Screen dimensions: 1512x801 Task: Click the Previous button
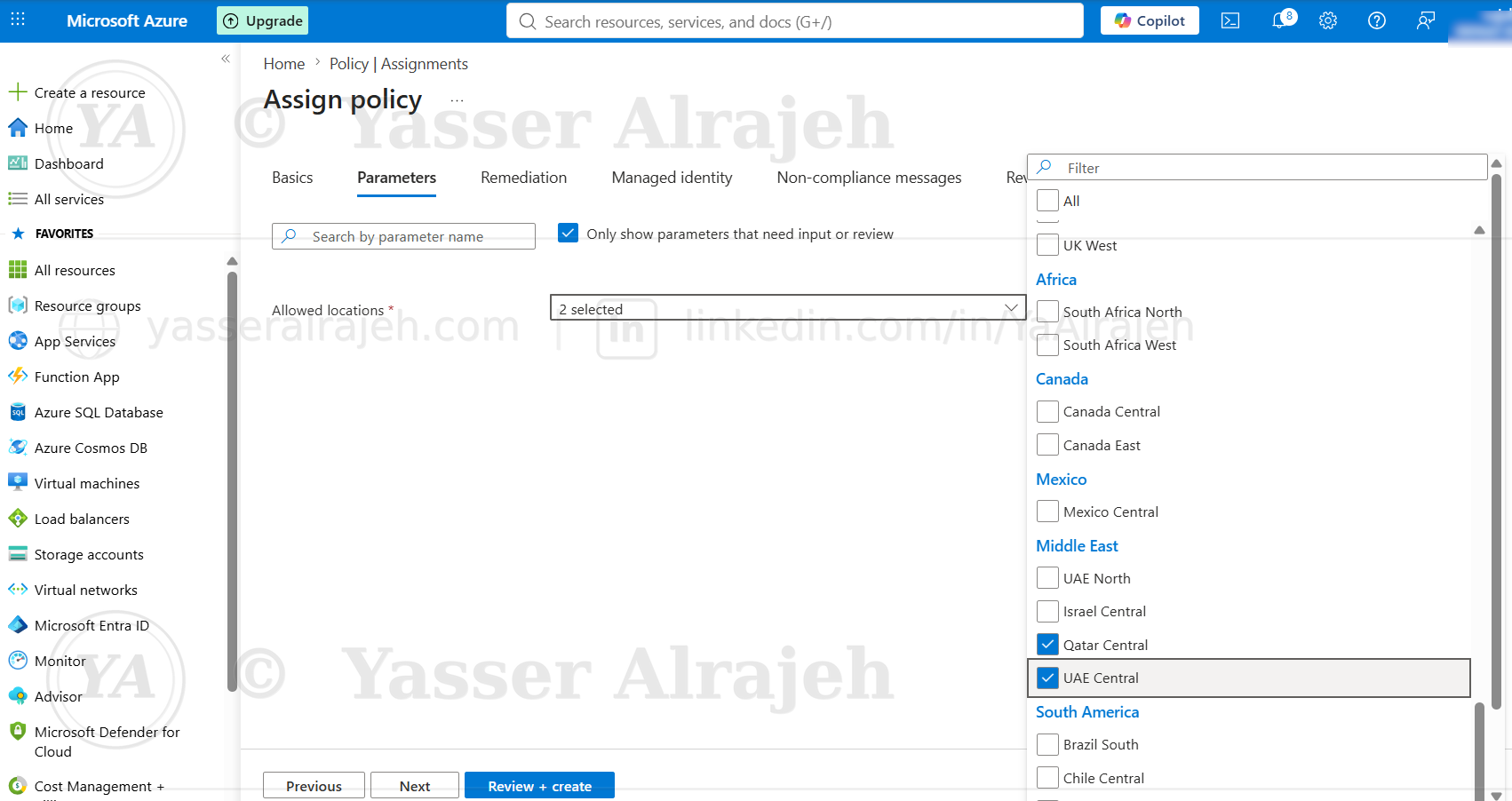tap(314, 786)
